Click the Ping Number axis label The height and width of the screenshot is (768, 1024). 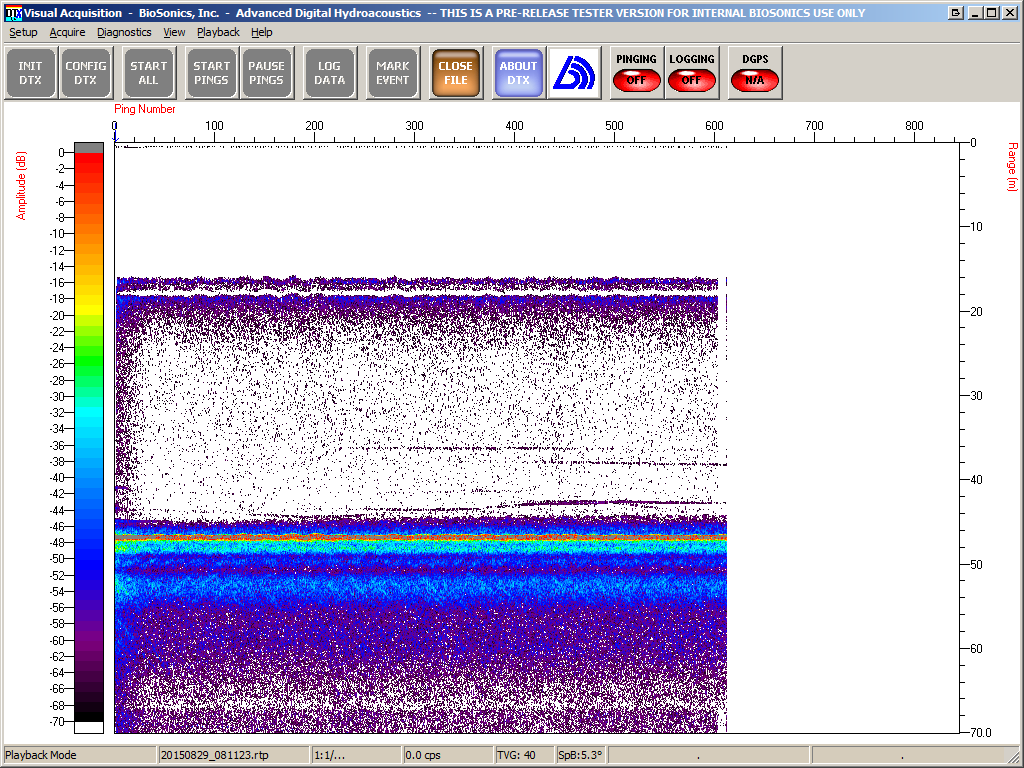click(x=144, y=109)
